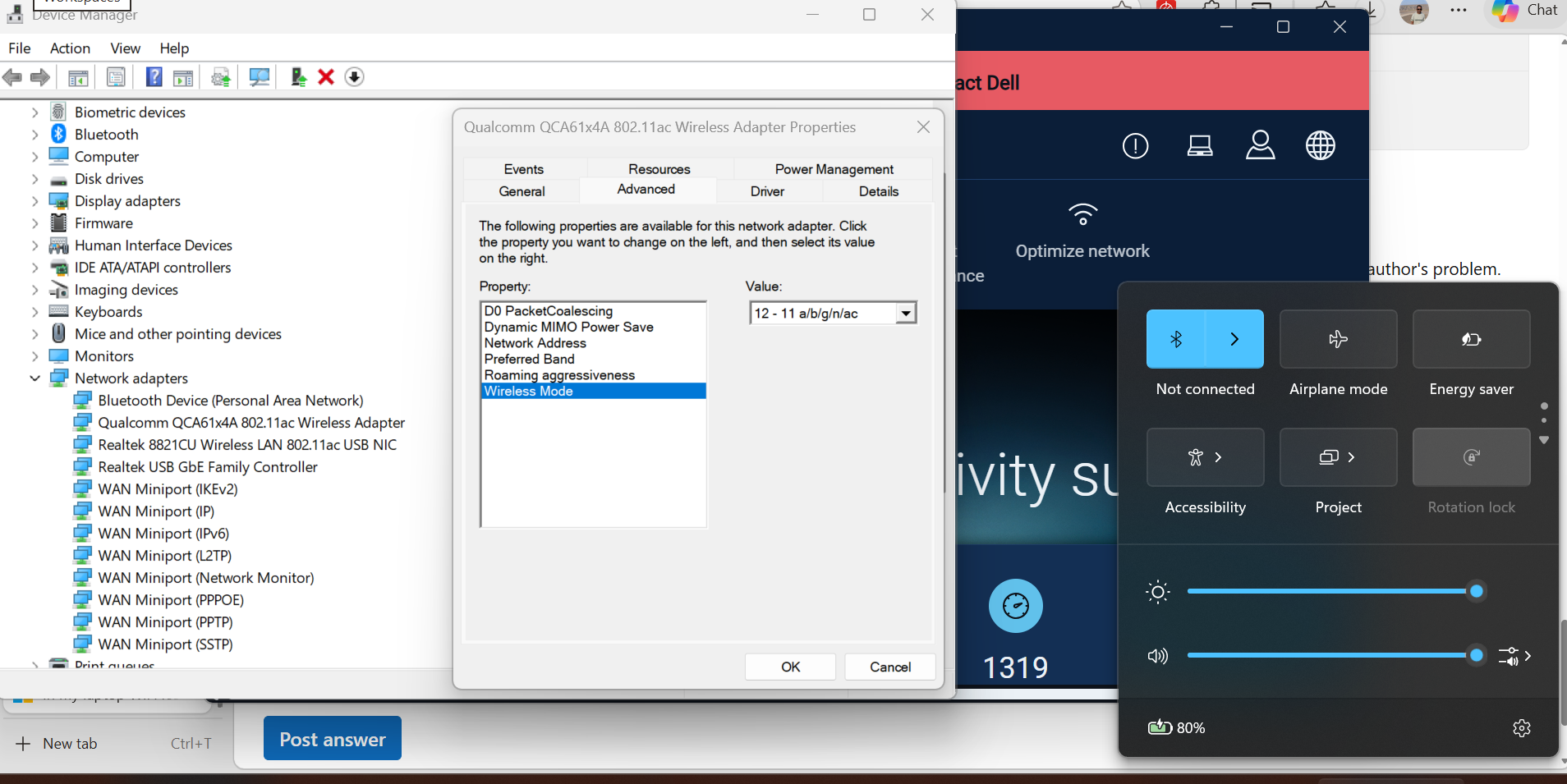Click the Post answer button
Image resolution: width=1567 pixels, height=784 pixels.
(x=332, y=739)
